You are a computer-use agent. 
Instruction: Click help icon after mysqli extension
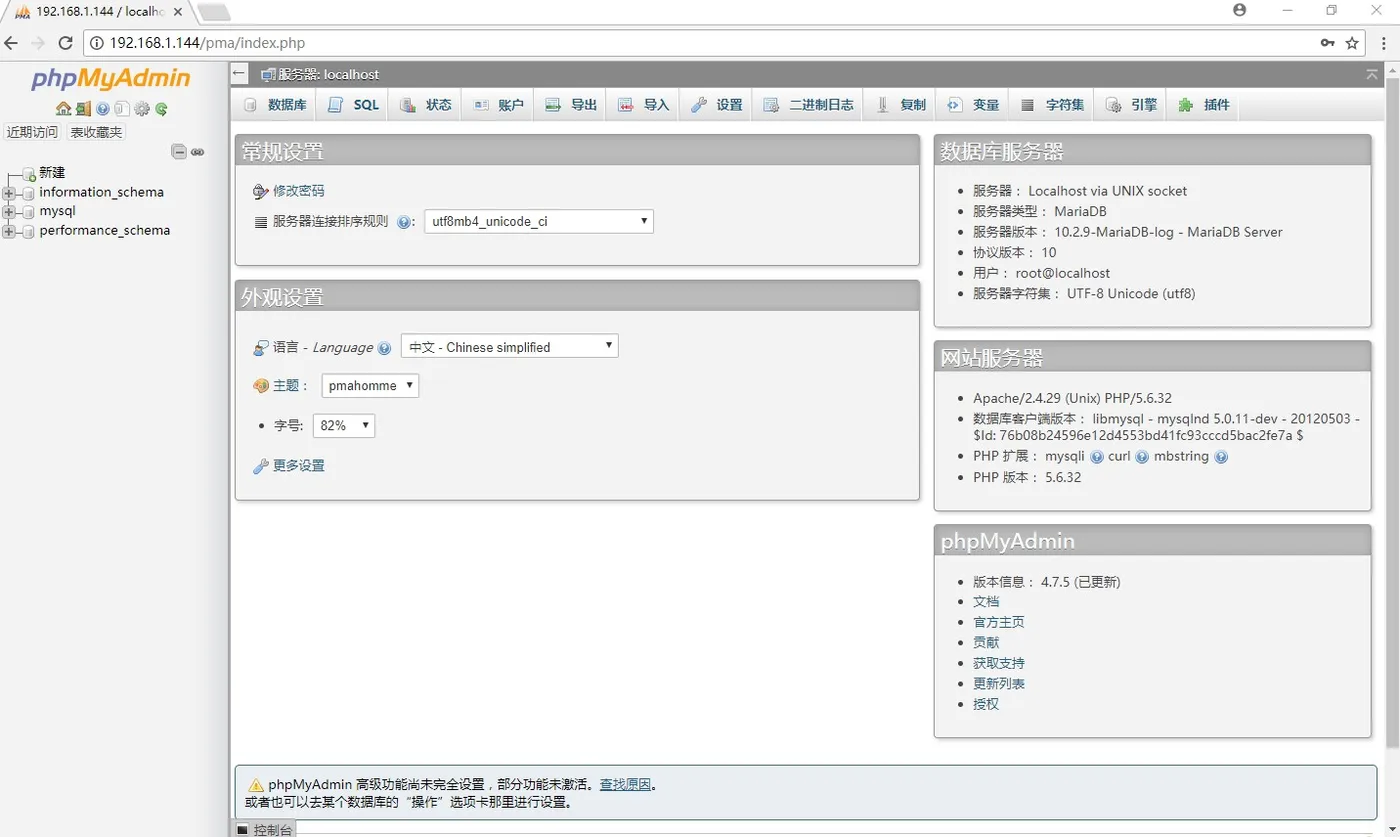pyautogui.click(x=1096, y=457)
